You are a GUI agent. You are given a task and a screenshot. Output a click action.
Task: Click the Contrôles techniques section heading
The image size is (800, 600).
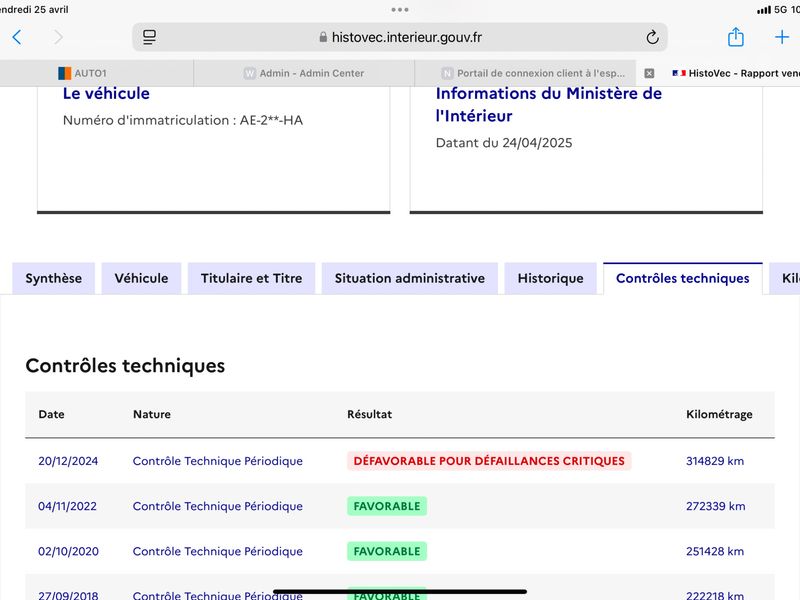(125, 366)
